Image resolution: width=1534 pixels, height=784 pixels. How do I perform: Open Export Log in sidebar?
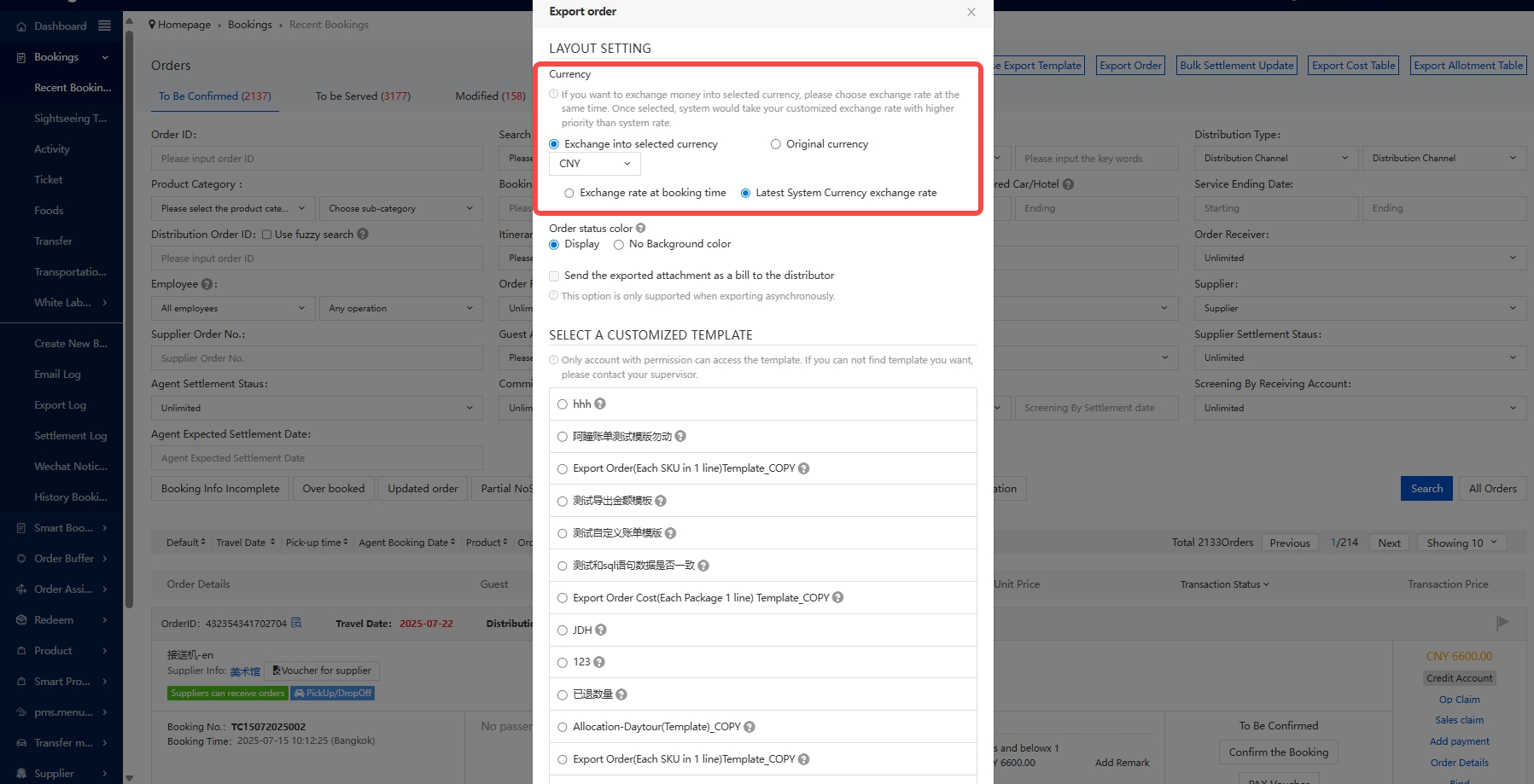(x=60, y=405)
